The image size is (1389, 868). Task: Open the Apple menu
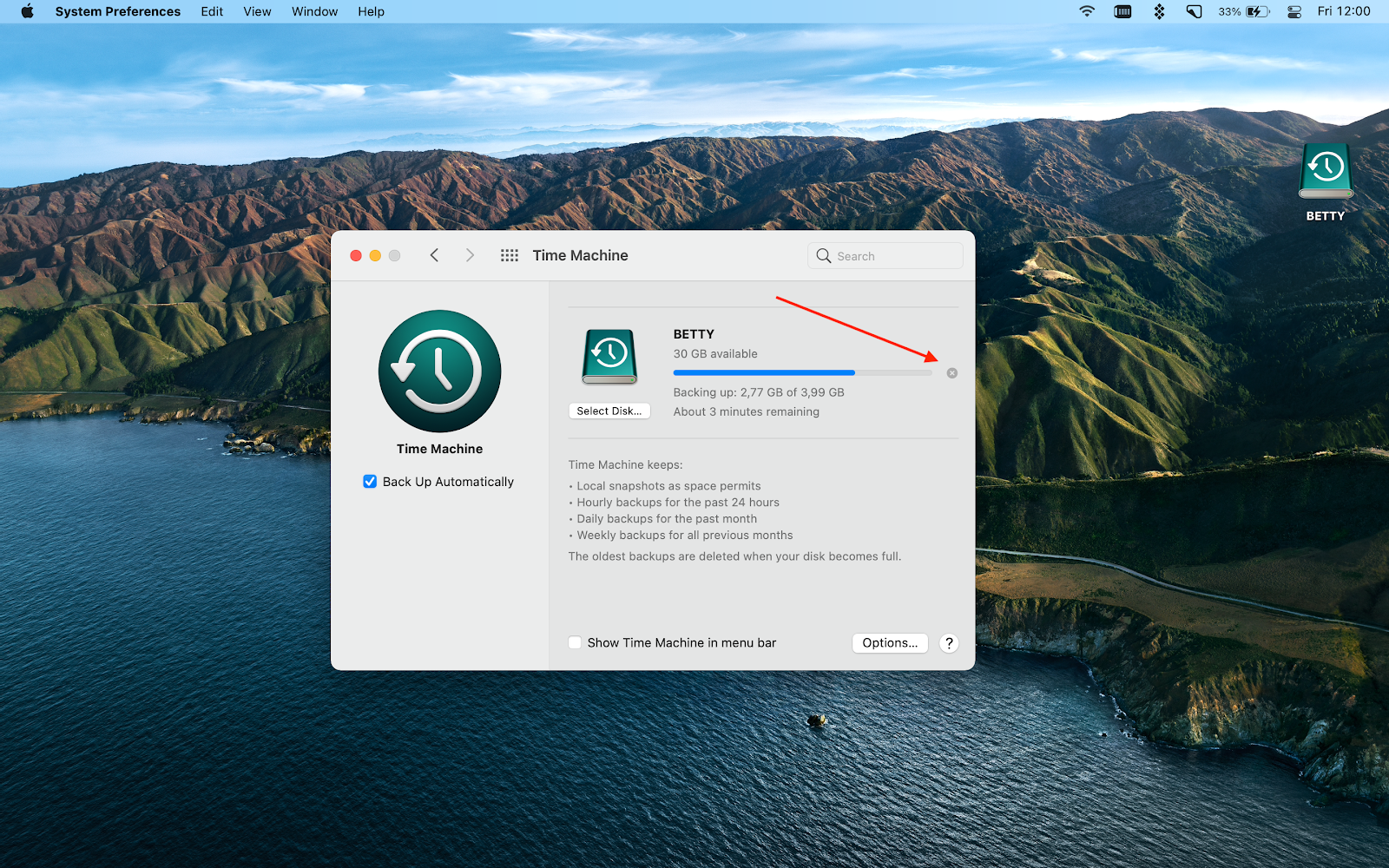(27, 11)
